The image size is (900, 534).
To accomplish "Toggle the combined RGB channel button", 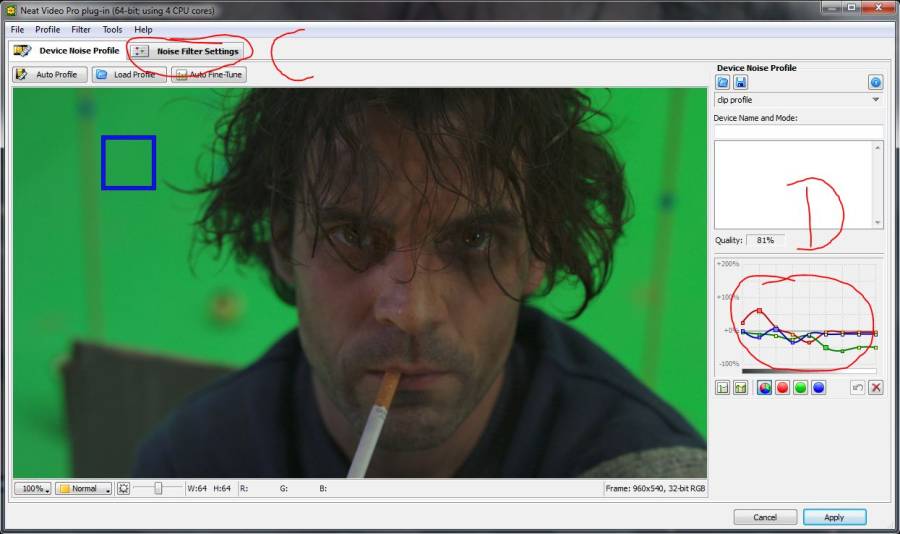I will tap(765, 388).
